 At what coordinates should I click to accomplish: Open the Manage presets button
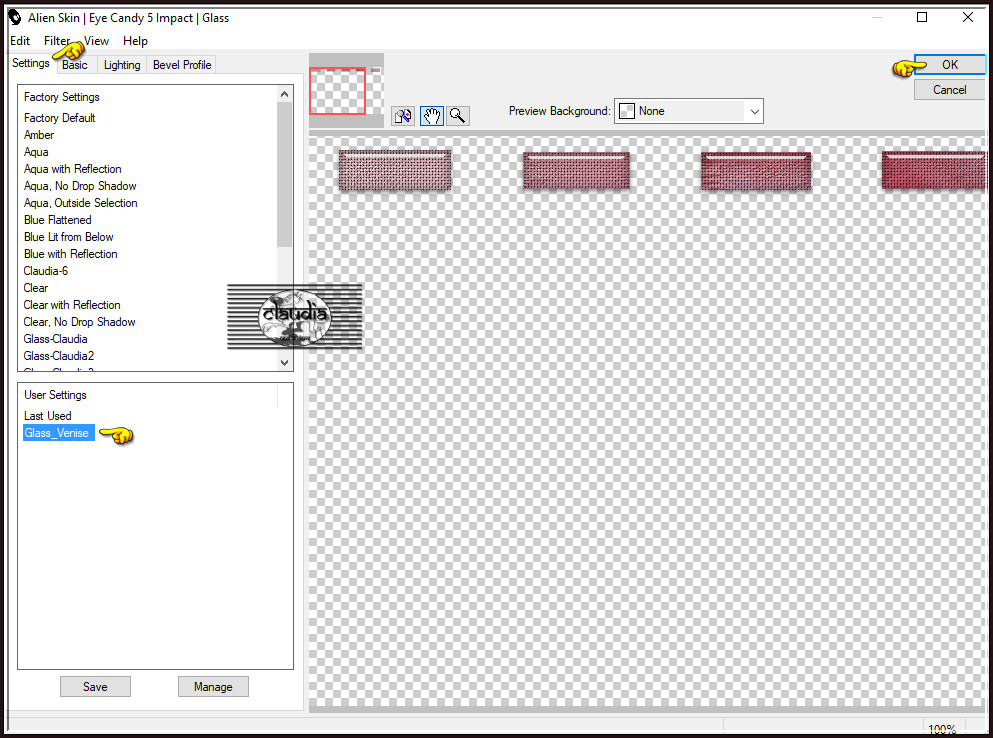(213, 687)
